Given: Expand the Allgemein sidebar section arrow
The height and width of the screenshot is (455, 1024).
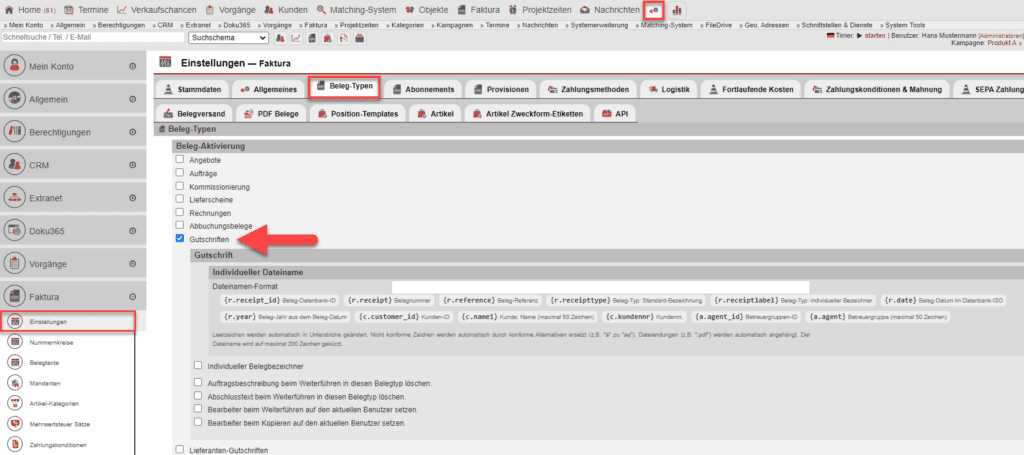Looking at the screenshot, I should click(x=133, y=99).
